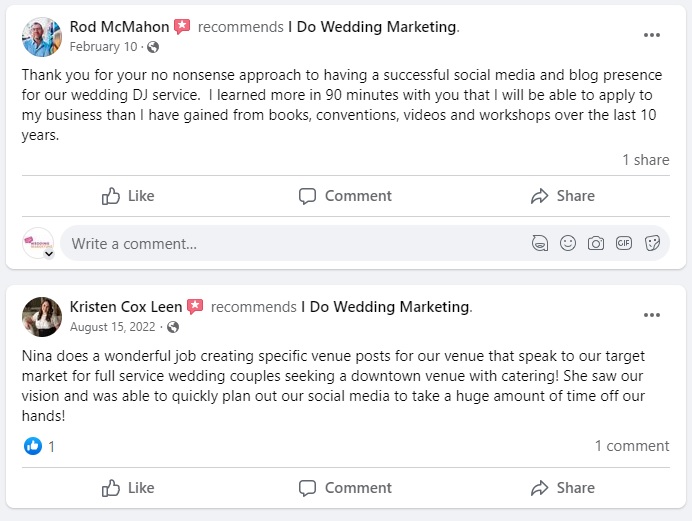This screenshot has height=521, width=692.
Task: Comment on Rod McMahon's post
Action: click(x=346, y=196)
